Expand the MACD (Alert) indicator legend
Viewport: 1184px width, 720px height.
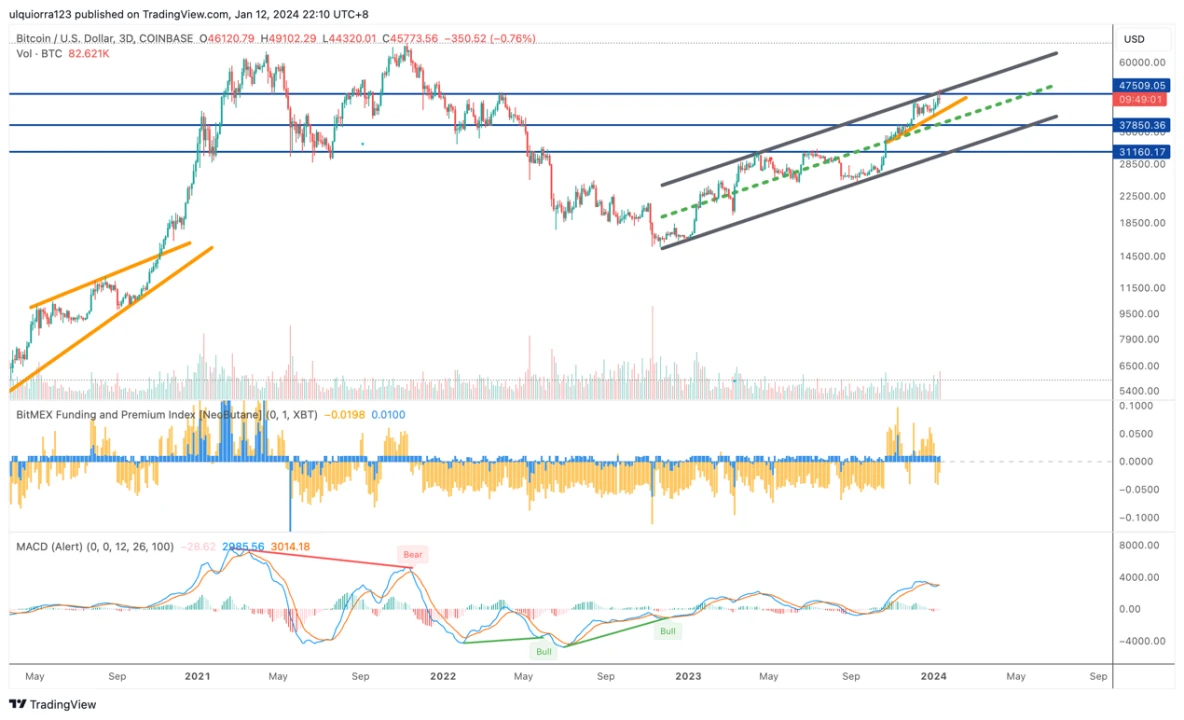tap(94, 547)
